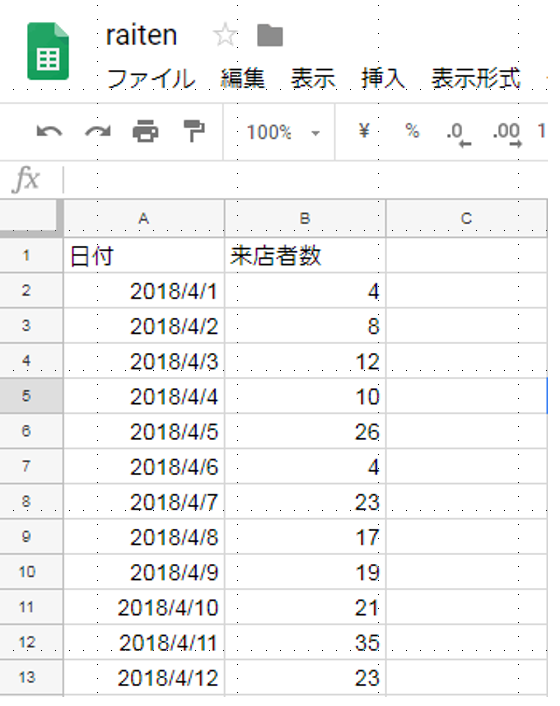The image size is (560, 706).
Task: Open the move to folder icon
Action: click(x=270, y=36)
